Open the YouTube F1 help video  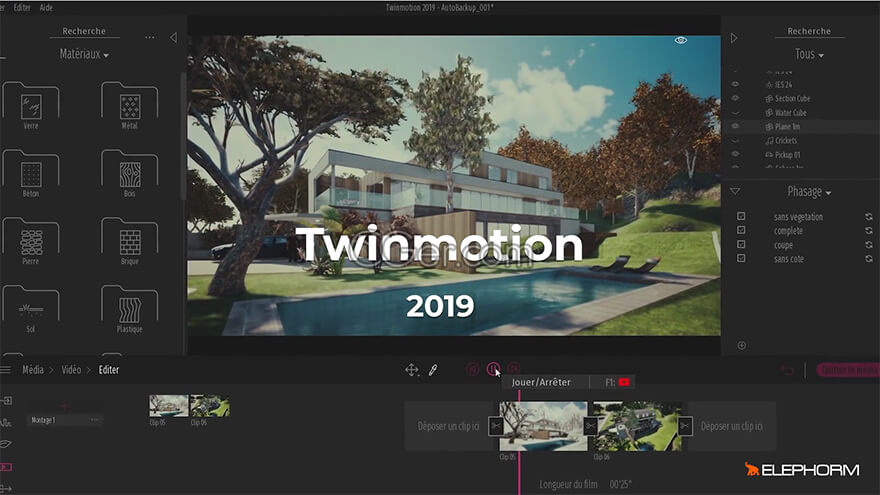(x=624, y=382)
